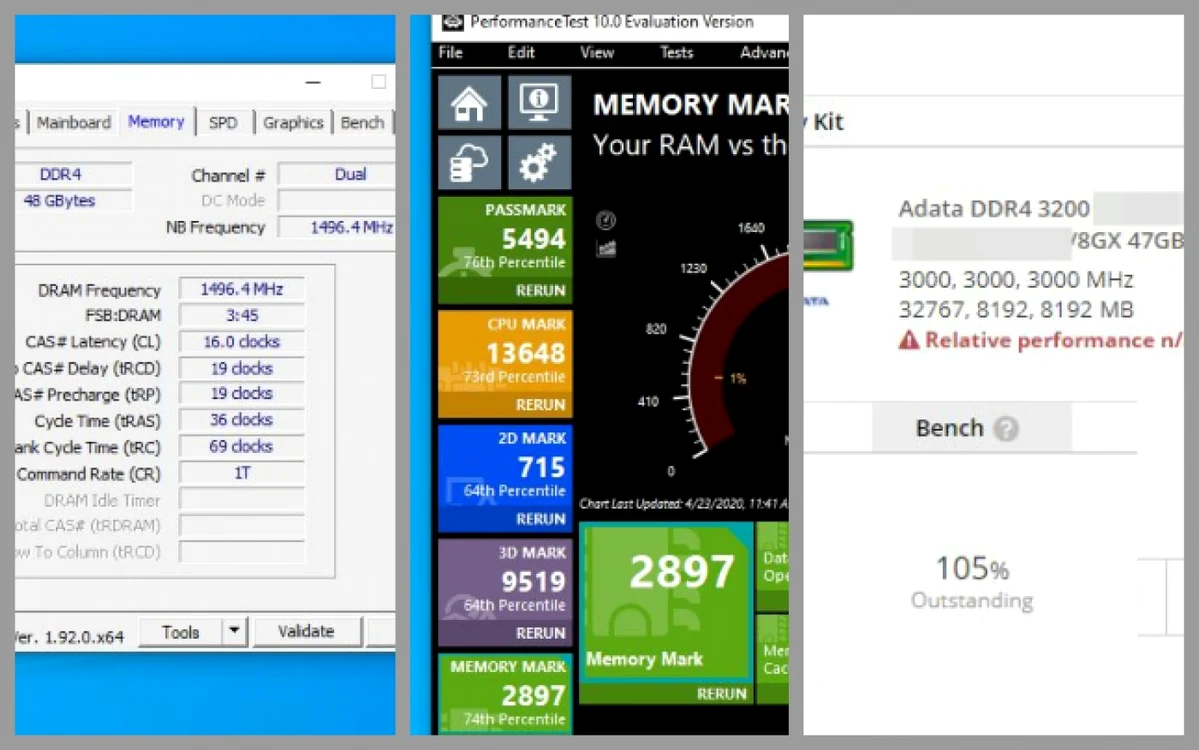This screenshot has width=1199, height=750.
Task: Click the 105% Outstanding bench score
Action: coord(972,582)
